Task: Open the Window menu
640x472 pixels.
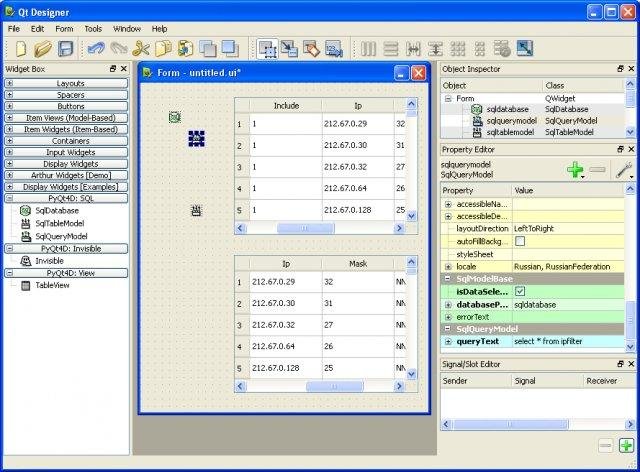Action: point(127,29)
